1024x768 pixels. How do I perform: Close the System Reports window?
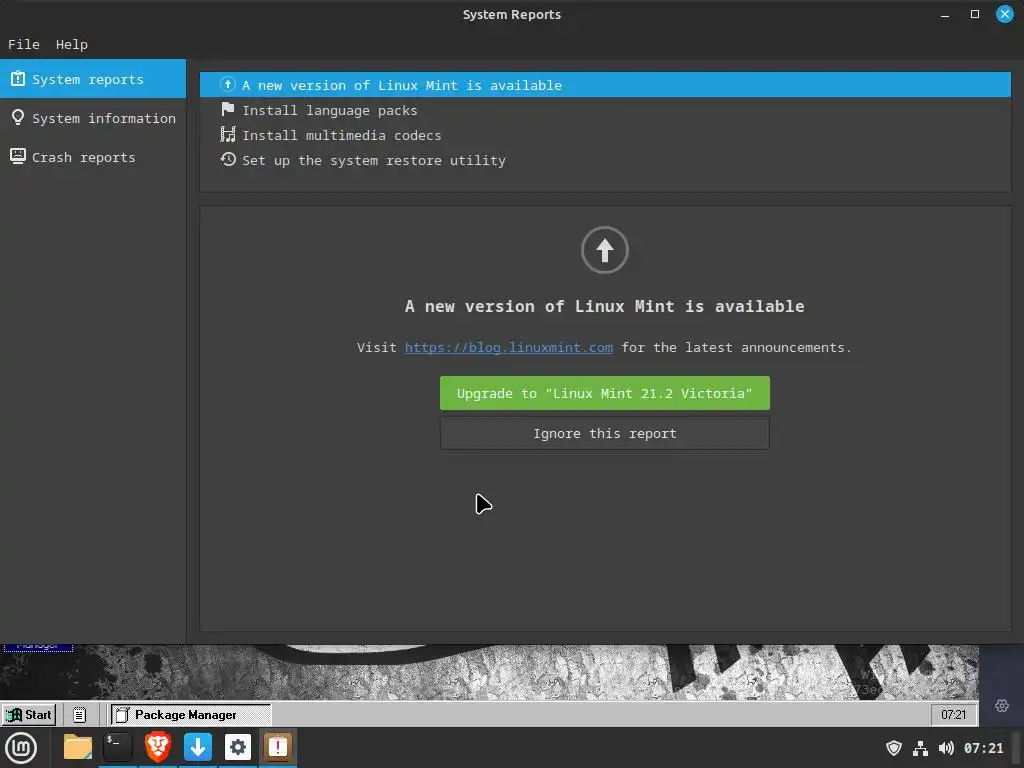click(1004, 14)
